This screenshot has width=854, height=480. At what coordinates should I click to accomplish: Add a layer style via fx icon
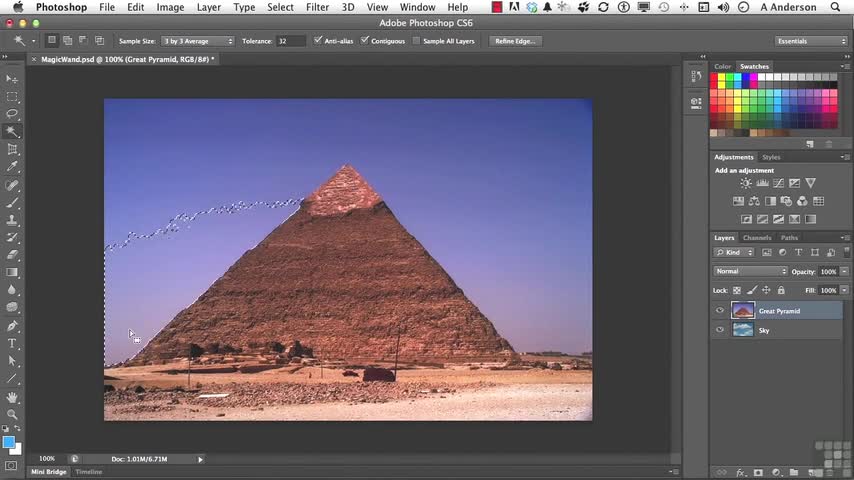click(x=740, y=472)
